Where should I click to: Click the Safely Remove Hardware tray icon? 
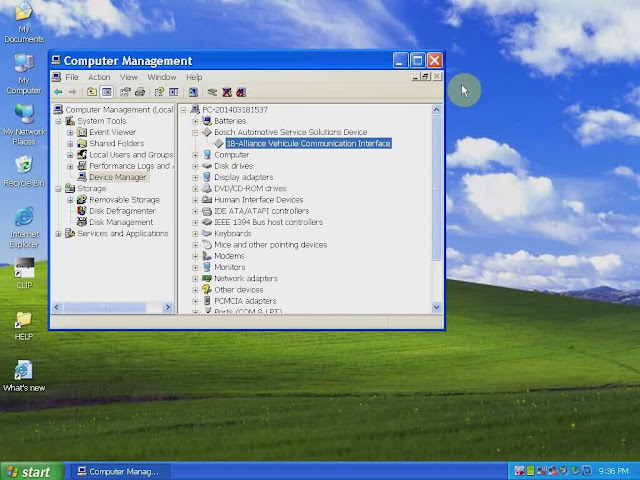(576, 471)
